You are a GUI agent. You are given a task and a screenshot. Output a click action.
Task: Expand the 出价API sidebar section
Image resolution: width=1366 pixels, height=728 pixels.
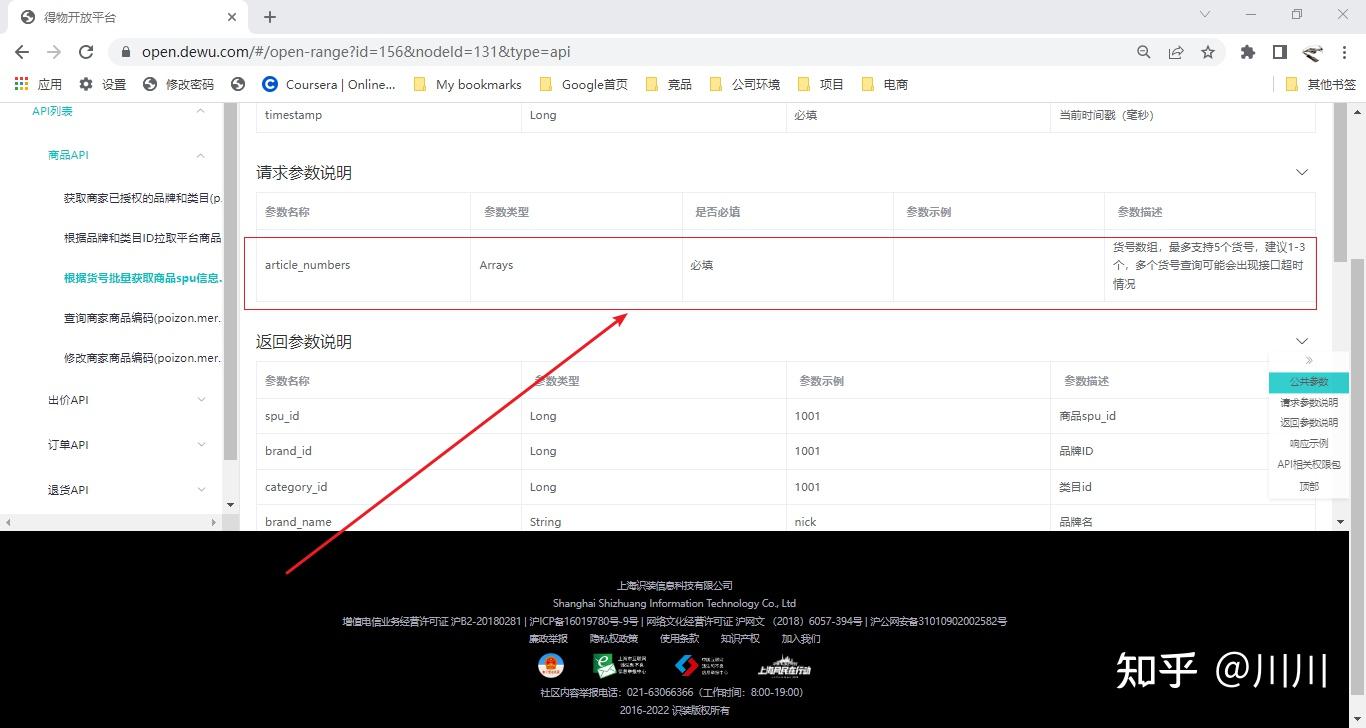coord(200,400)
